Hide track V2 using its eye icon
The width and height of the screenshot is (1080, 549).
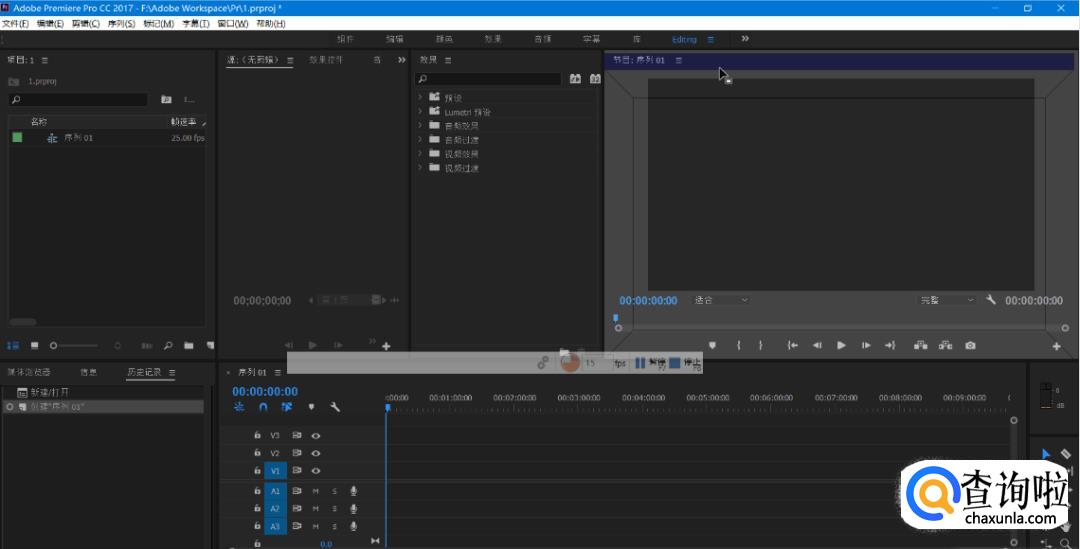tap(316, 453)
